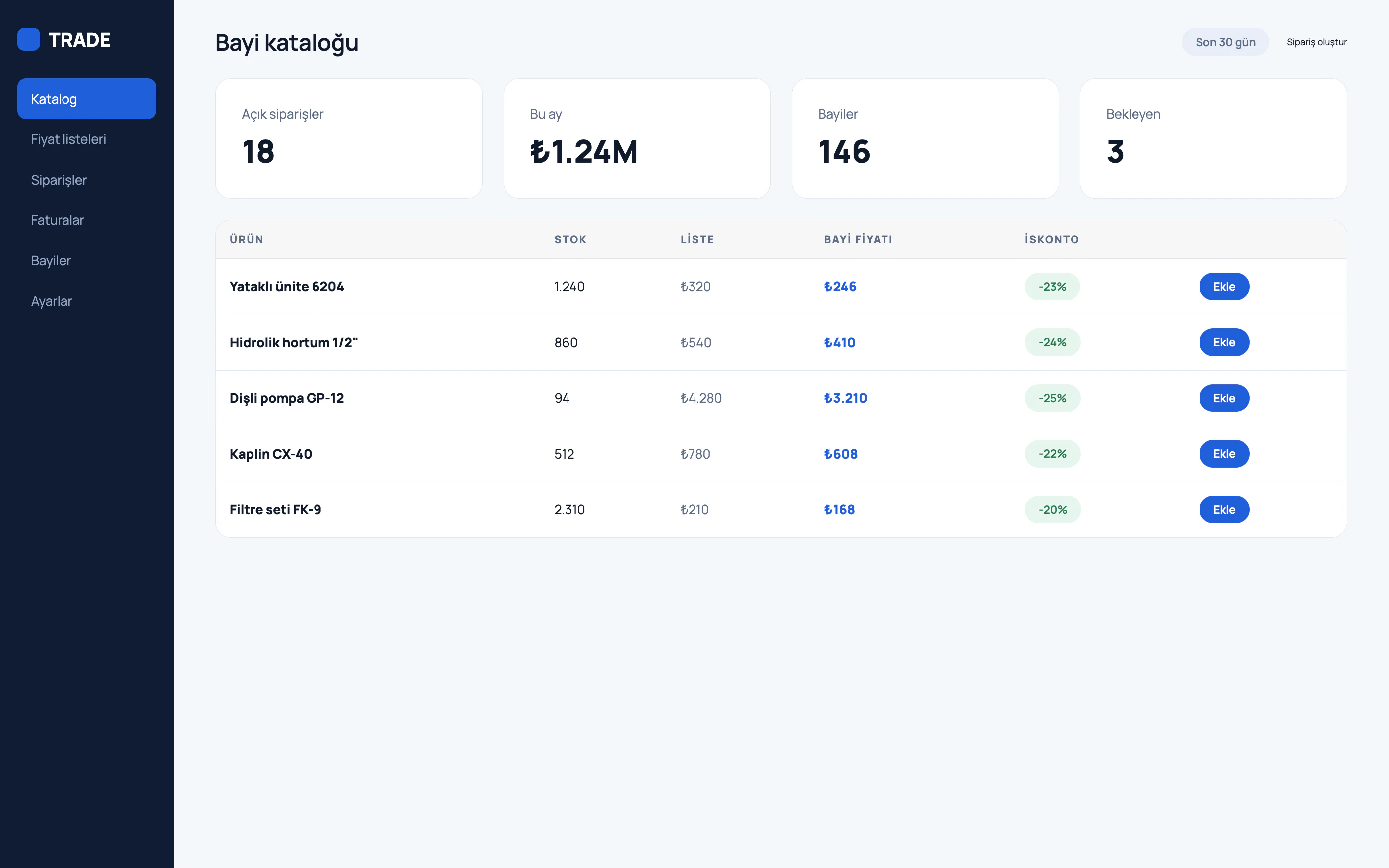Click Ekle for Hidrolik hortum 1/2"
Image resolution: width=1389 pixels, height=868 pixels.
(x=1224, y=342)
